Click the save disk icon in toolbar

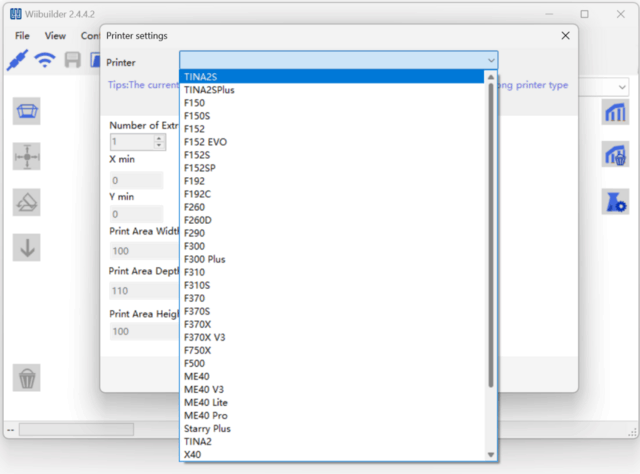click(73, 59)
